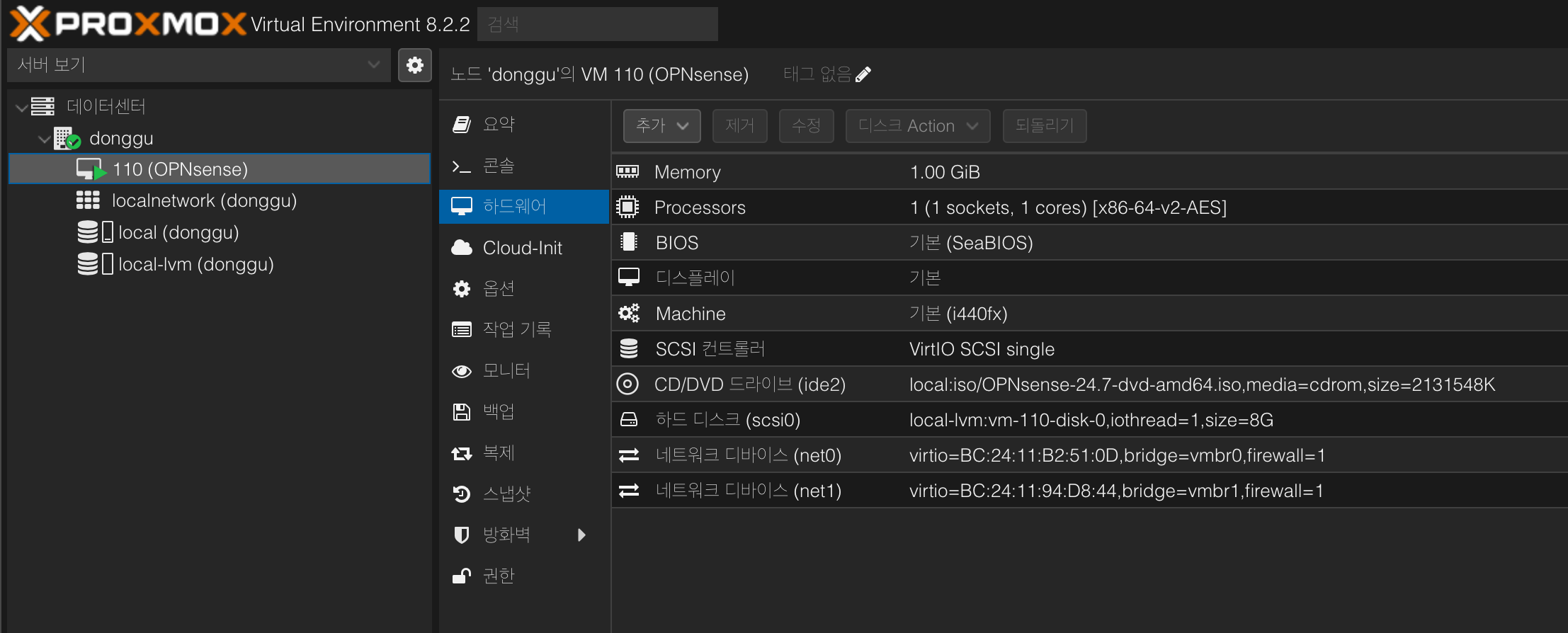This screenshot has height=633, width=1568.
Task: Click the 콘솔 terminal prompt icon
Action: (x=462, y=166)
